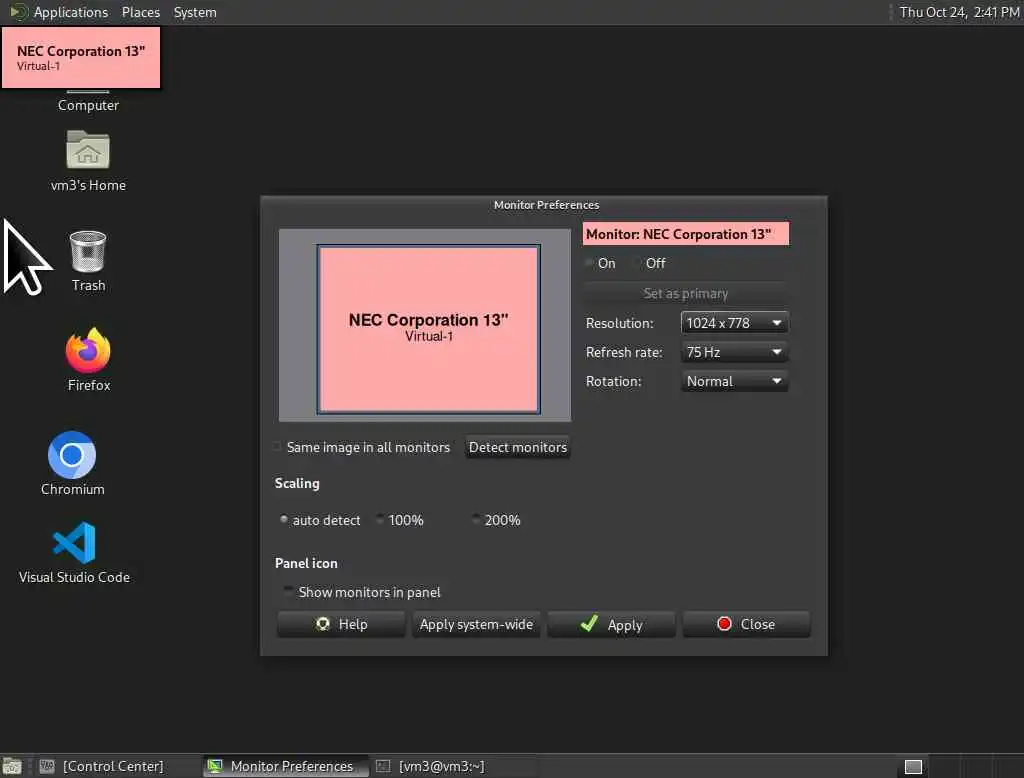Click Detect monitors button

point(518,447)
